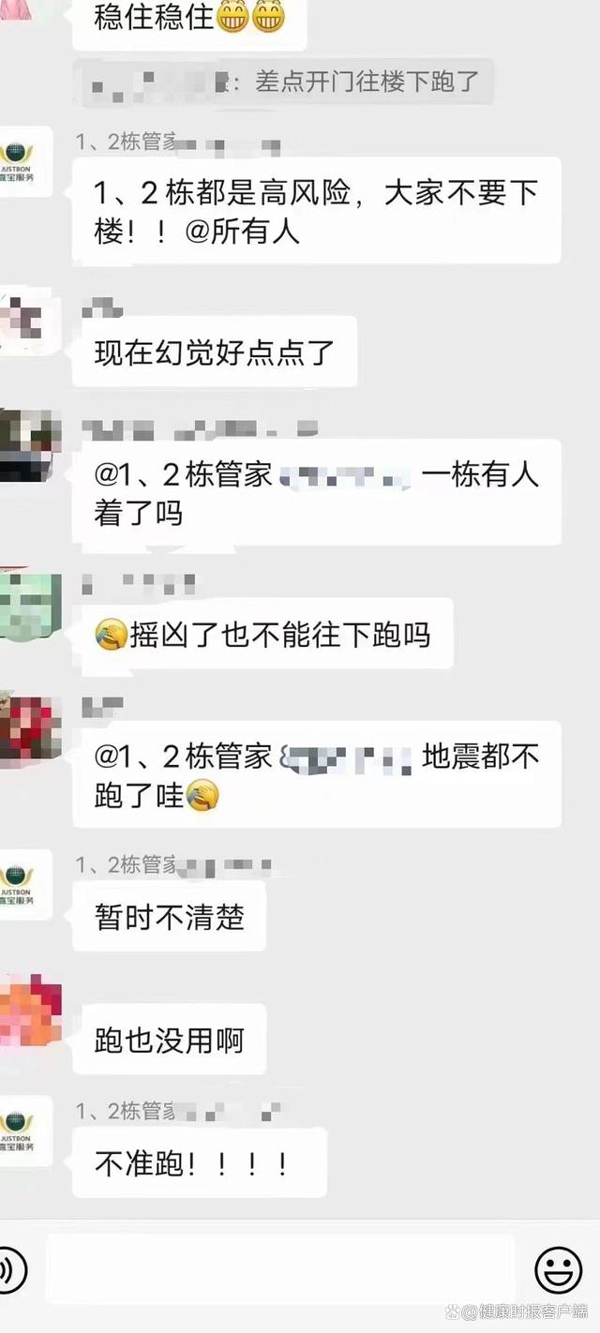Tap the '现在幻觉好点点了' message bubble
Image resolution: width=600 pixels, height=1333 pixels.
click(215, 352)
